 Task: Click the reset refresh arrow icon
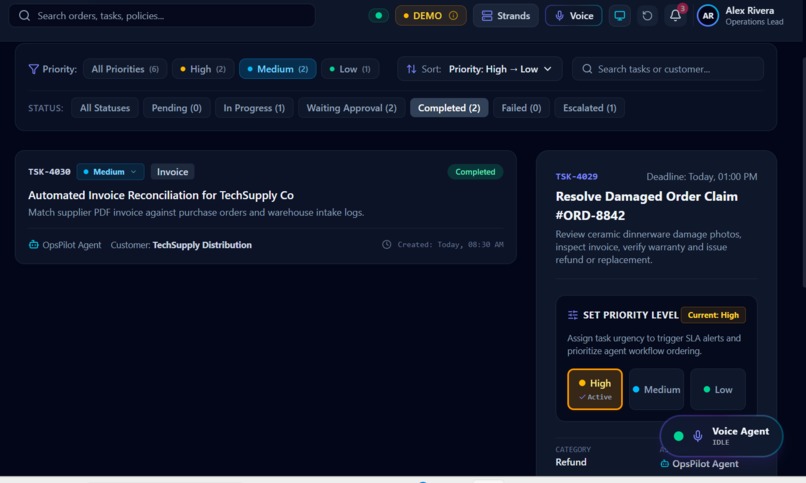click(647, 15)
